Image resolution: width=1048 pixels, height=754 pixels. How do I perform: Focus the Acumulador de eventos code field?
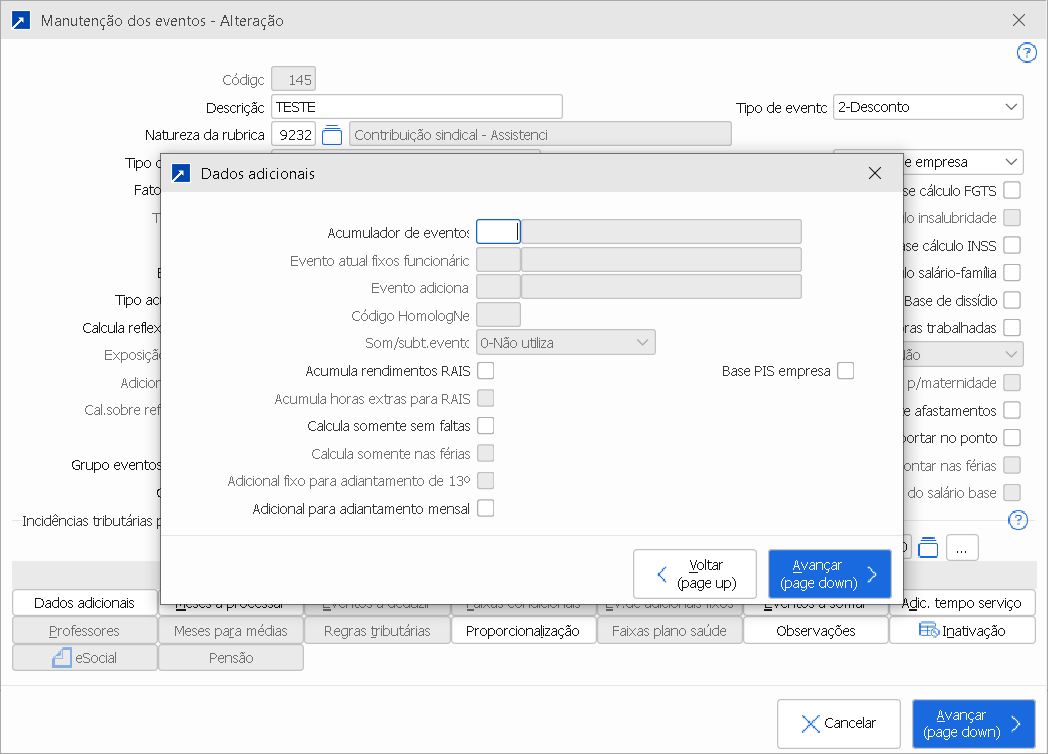(498, 232)
